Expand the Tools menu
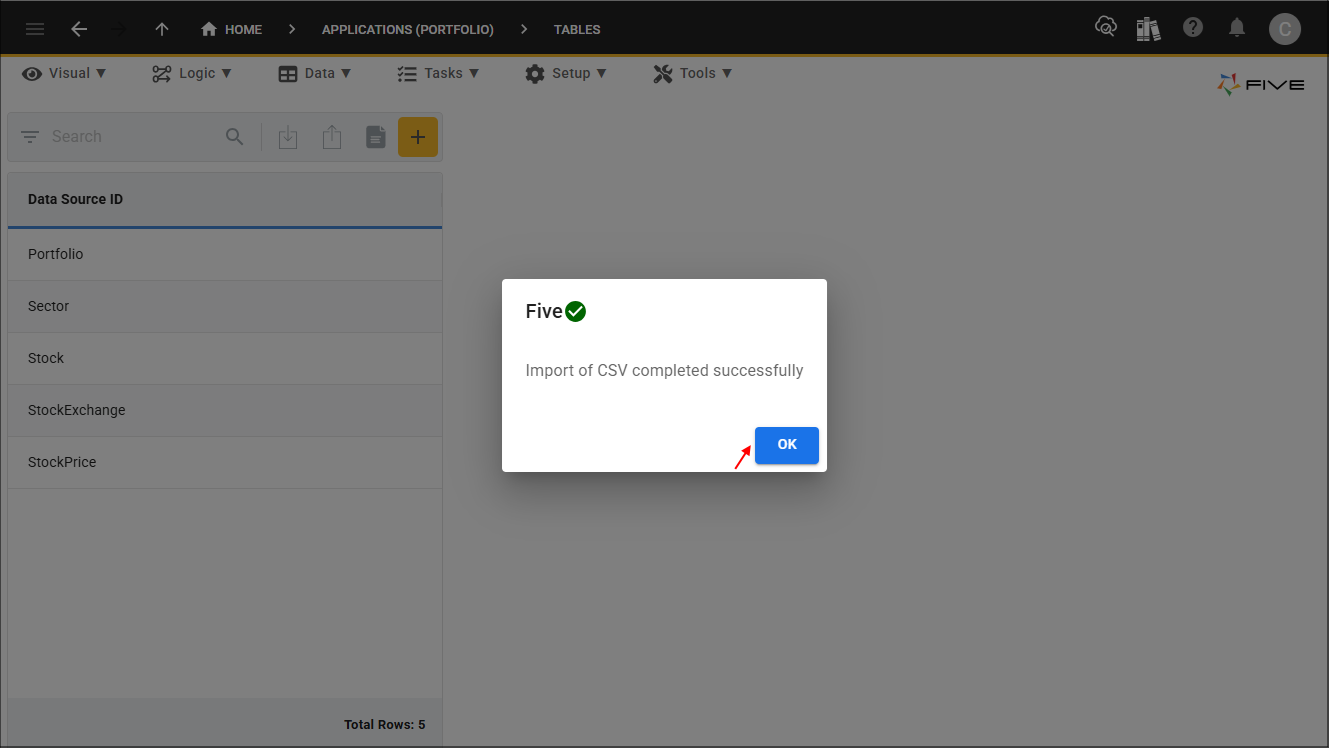 (x=693, y=73)
